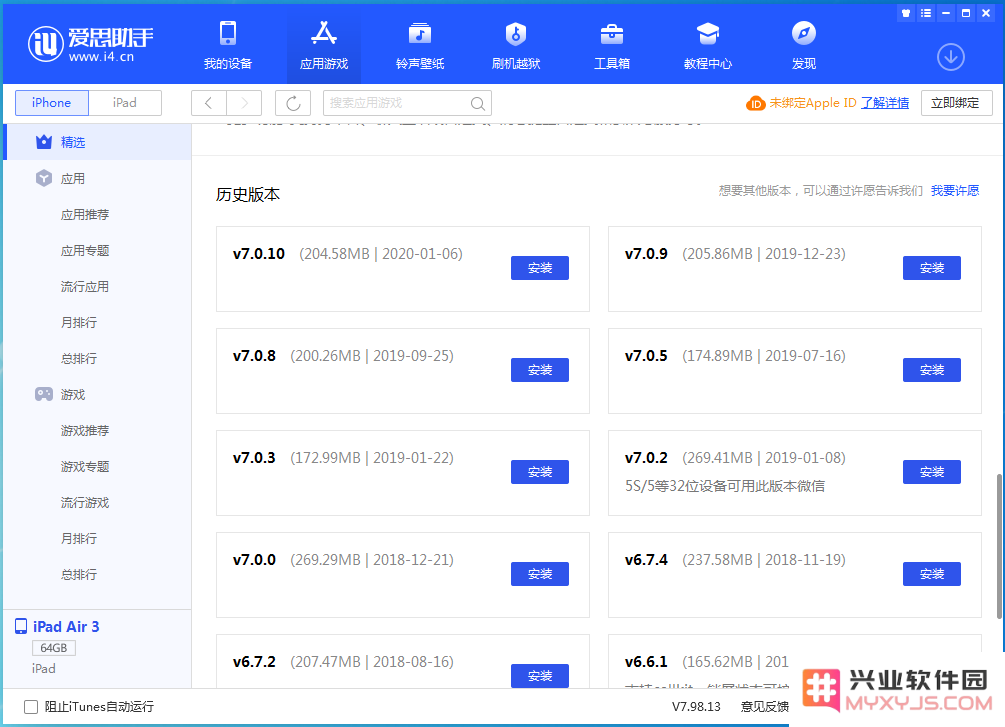Image resolution: width=1005 pixels, height=727 pixels.
Task: Open the skin/theme shirt icon in title bar
Action: (x=906, y=13)
